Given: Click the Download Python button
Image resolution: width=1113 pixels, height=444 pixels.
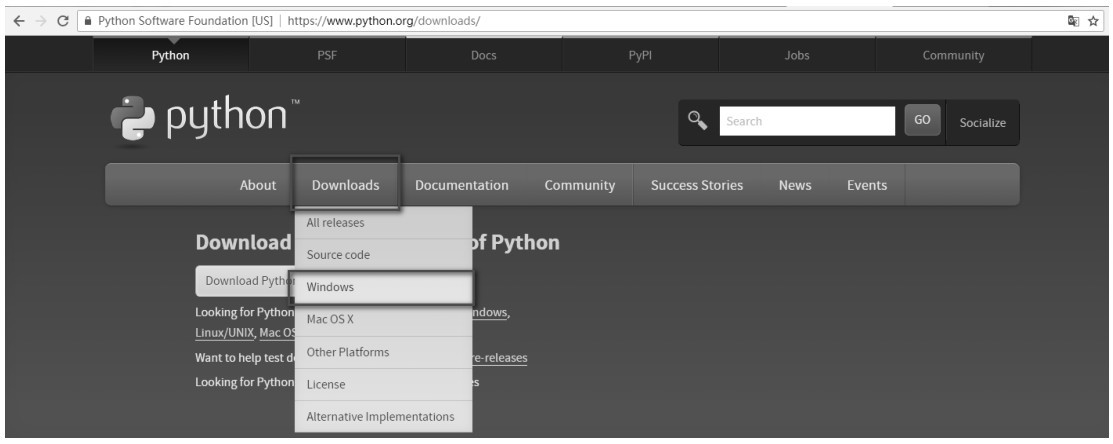Looking at the screenshot, I should tap(246, 281).
